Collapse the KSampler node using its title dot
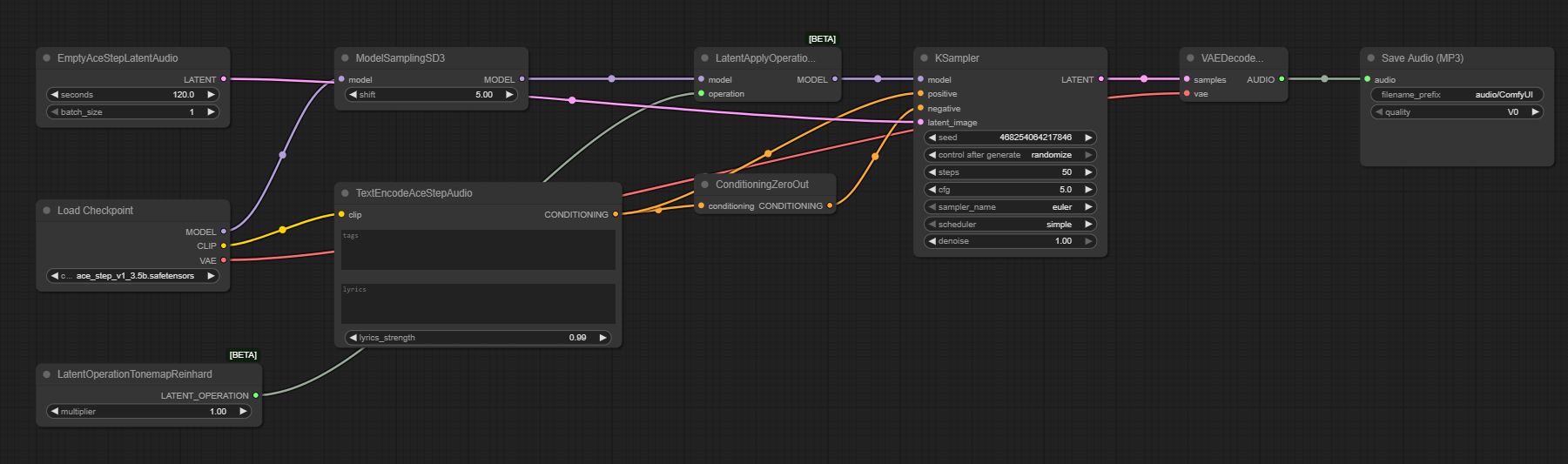Viewport: 1568px width, 464px height. click(x=924, y=58)
